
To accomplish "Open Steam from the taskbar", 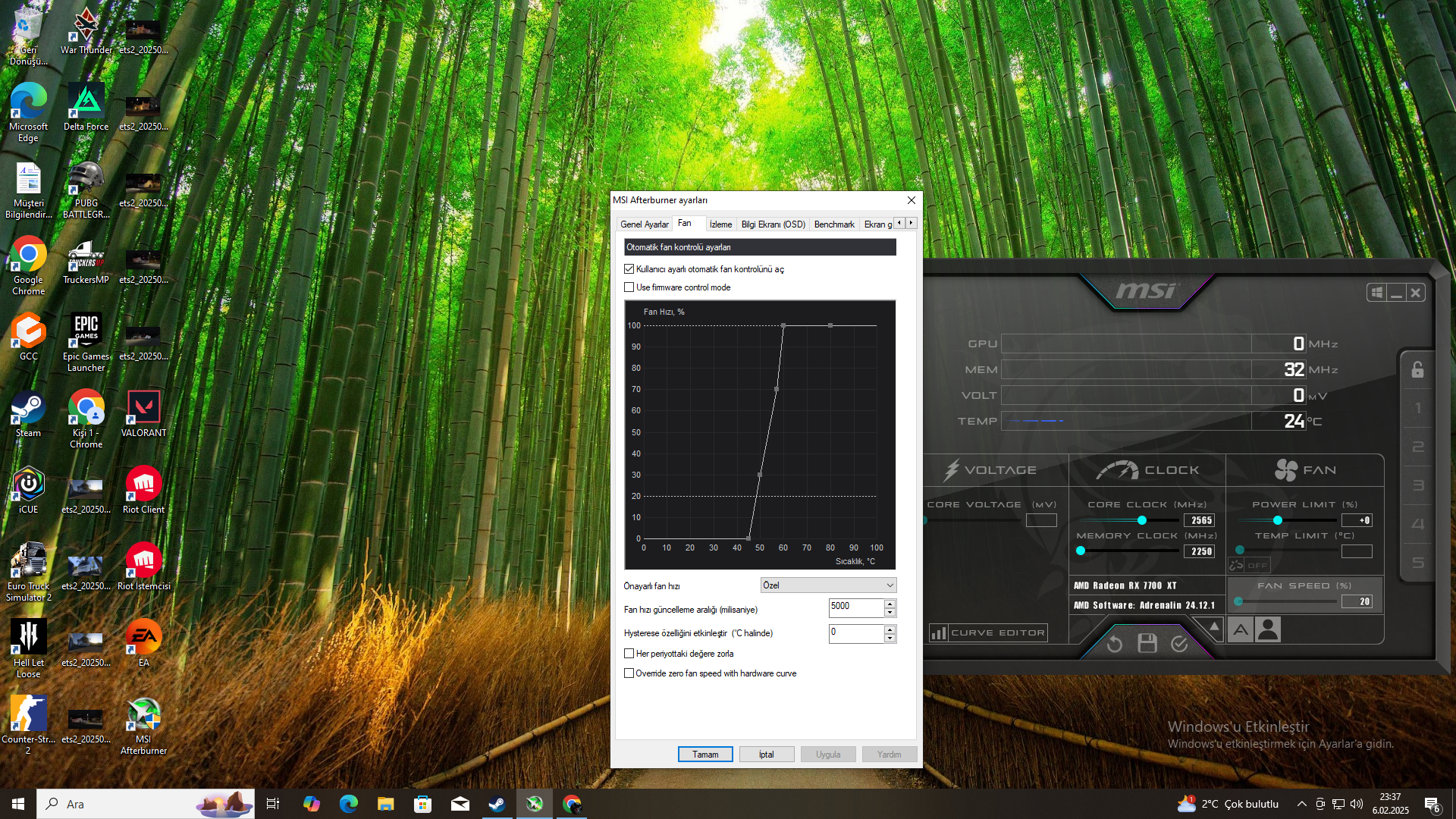I will (x=497, y=804).
